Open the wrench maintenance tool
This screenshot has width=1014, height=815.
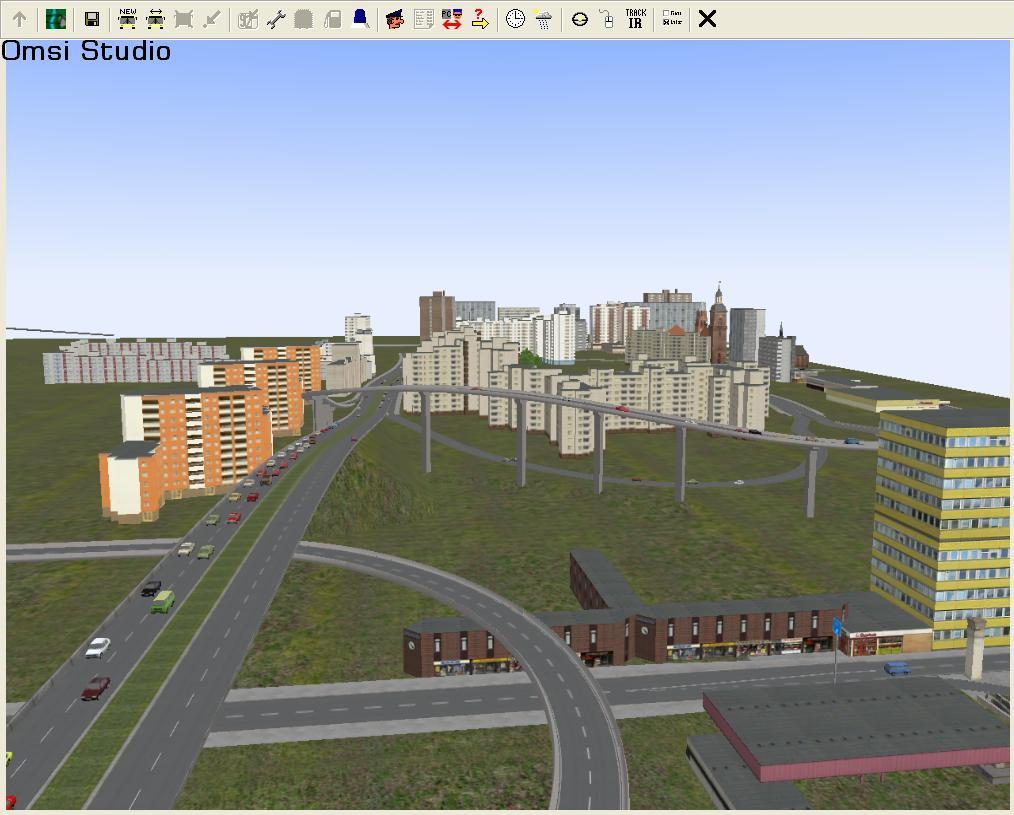click(276, 19)
